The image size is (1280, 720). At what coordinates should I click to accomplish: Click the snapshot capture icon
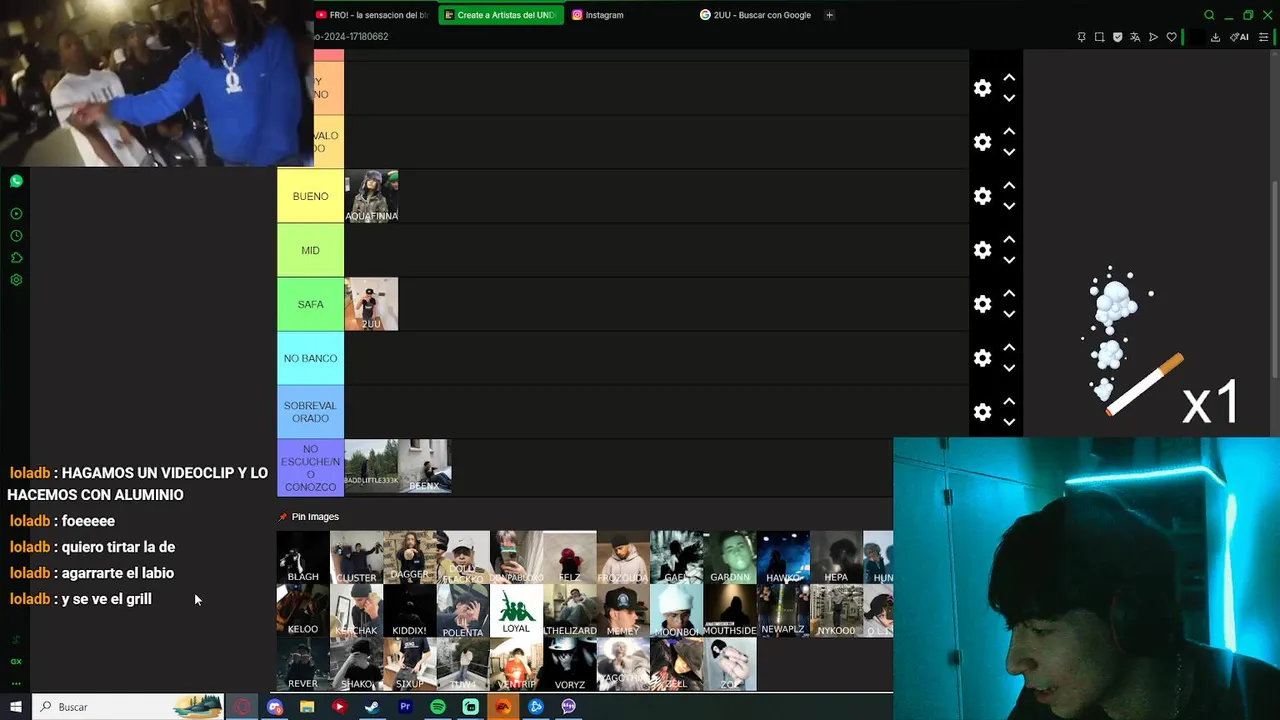(1099, 37)
